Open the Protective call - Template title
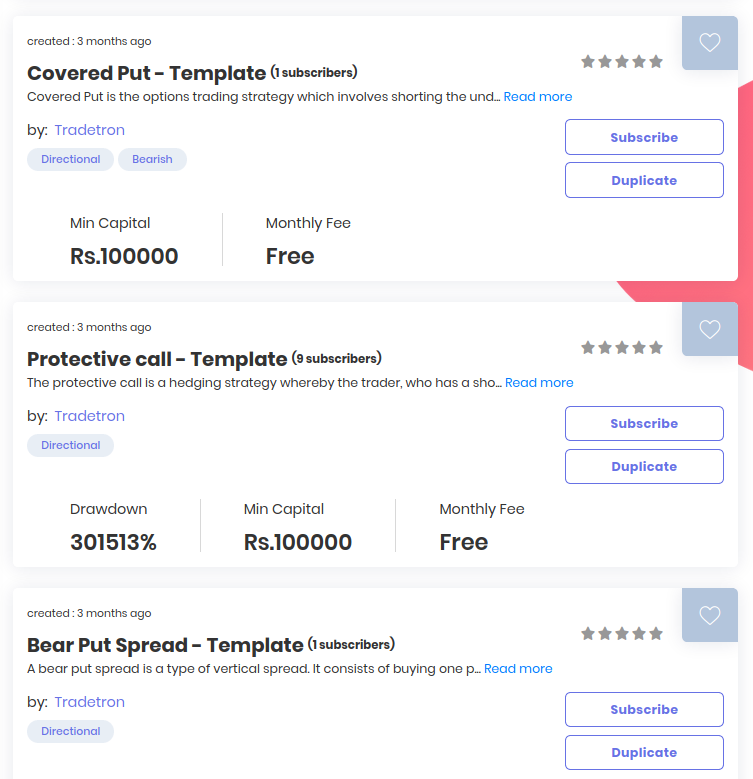Viewport: 753px width, 779px height. tap(157, 359)
